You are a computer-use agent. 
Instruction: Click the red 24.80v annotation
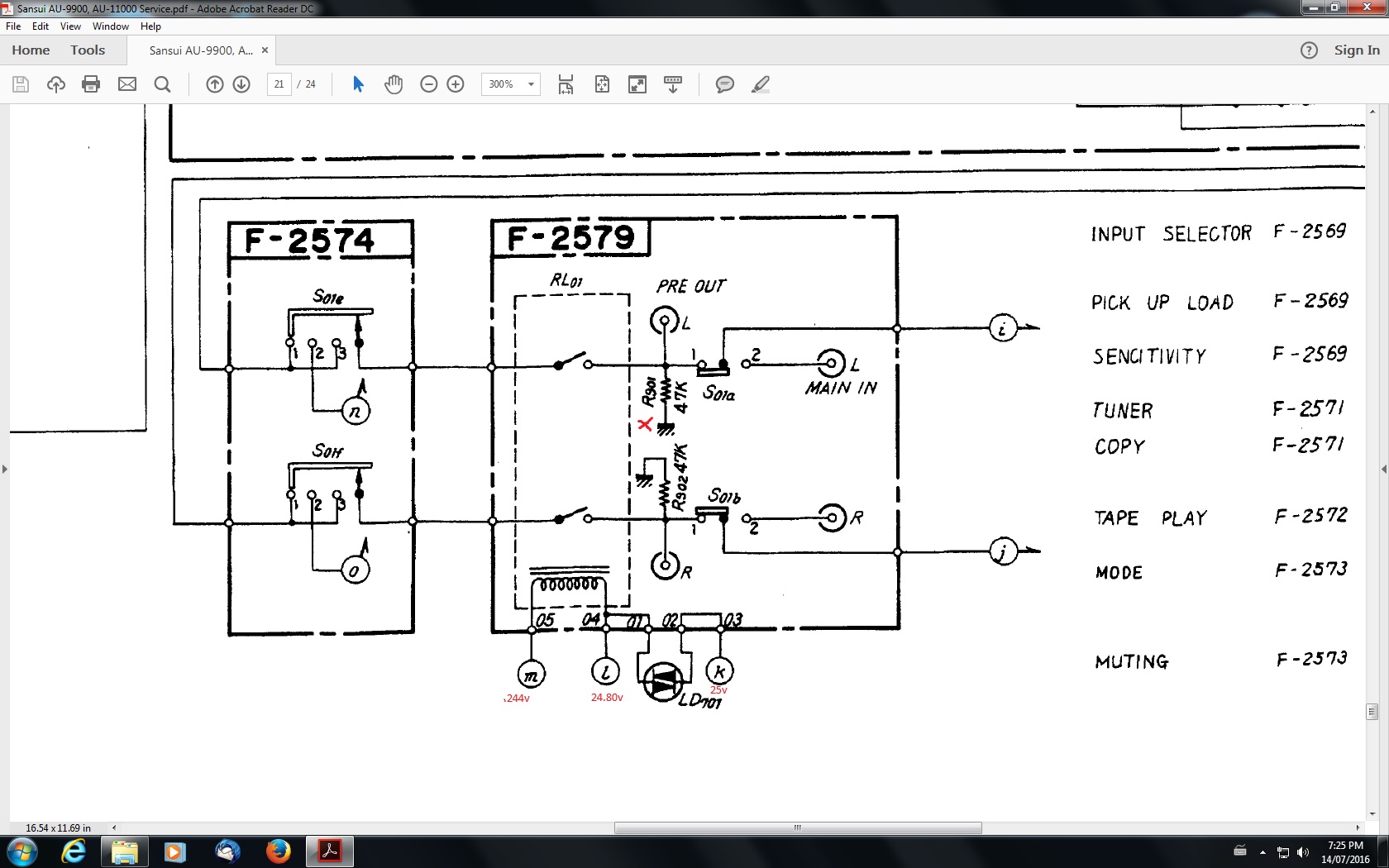(x=607, y=698)
